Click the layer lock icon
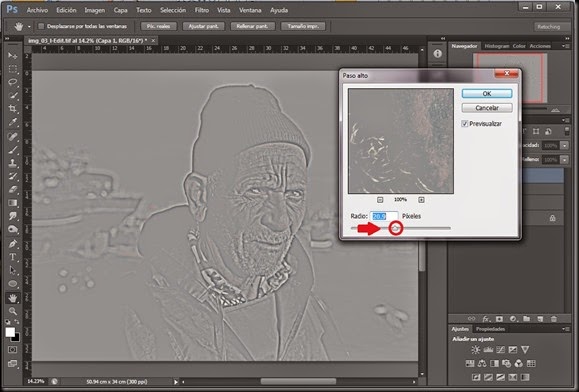The height and width of the screenshot is (392, 579). click(x=552, y=218)
